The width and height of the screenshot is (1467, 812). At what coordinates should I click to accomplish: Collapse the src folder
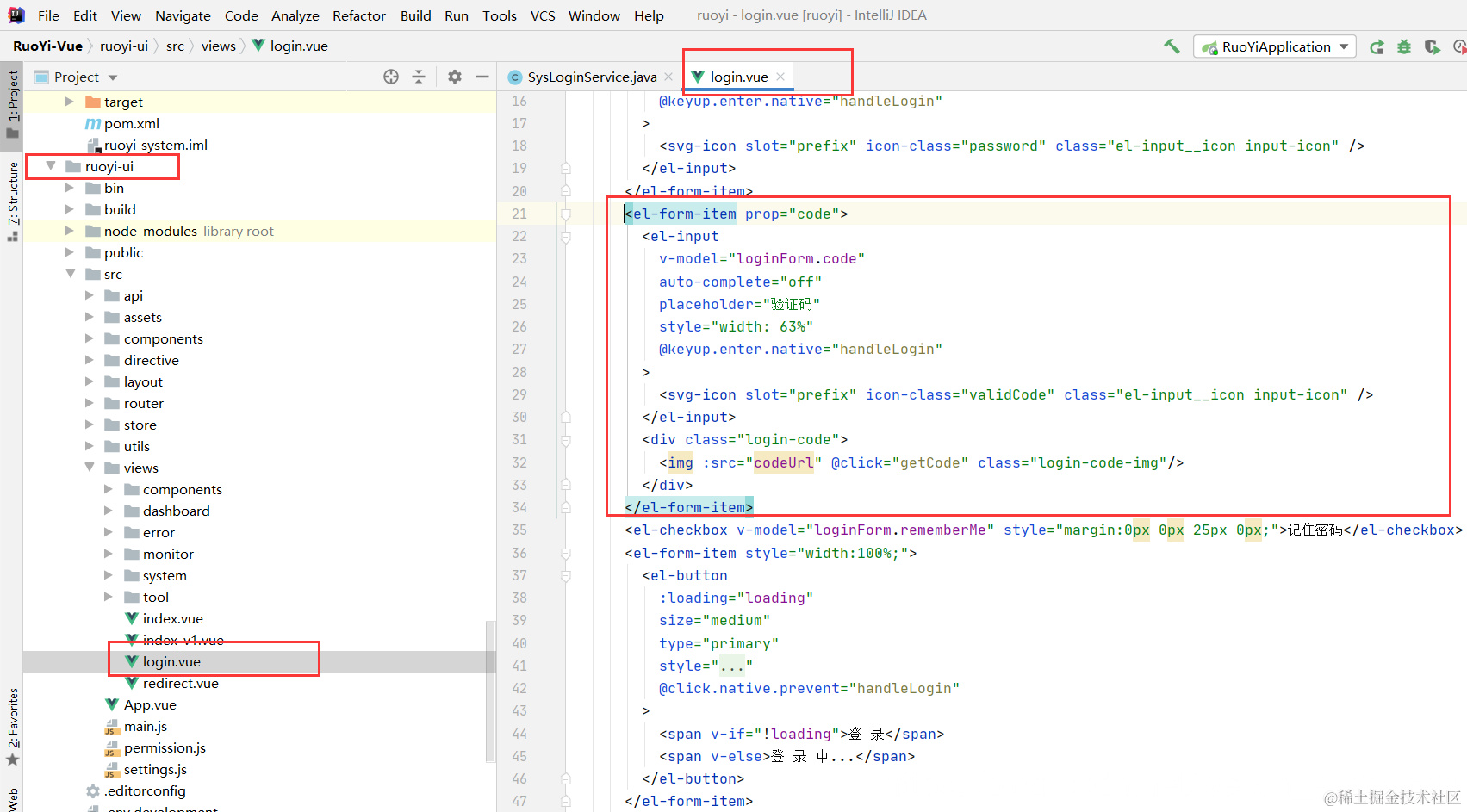[70, 274]
